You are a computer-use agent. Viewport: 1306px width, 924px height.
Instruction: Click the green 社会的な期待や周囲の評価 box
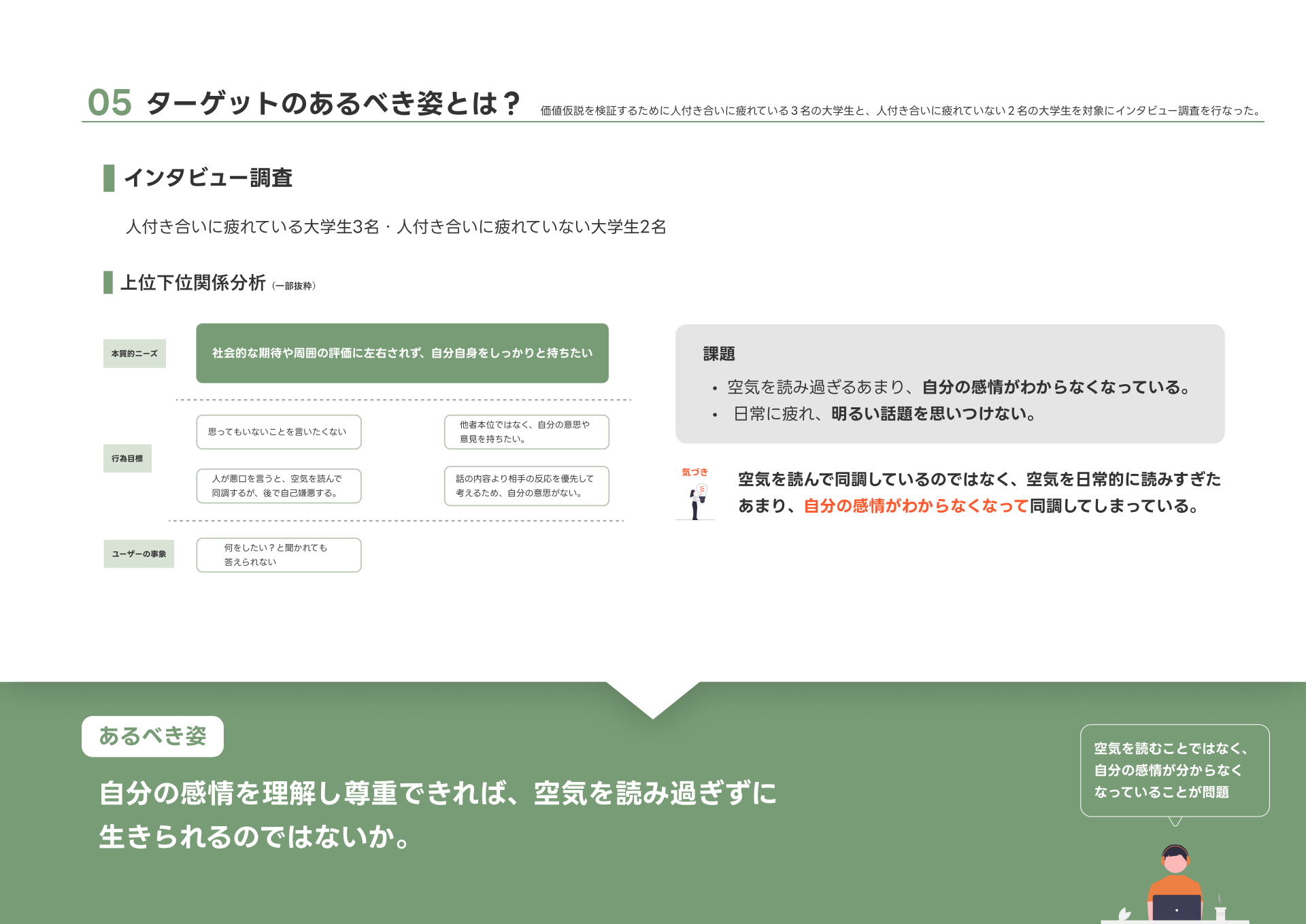(402, 353)
